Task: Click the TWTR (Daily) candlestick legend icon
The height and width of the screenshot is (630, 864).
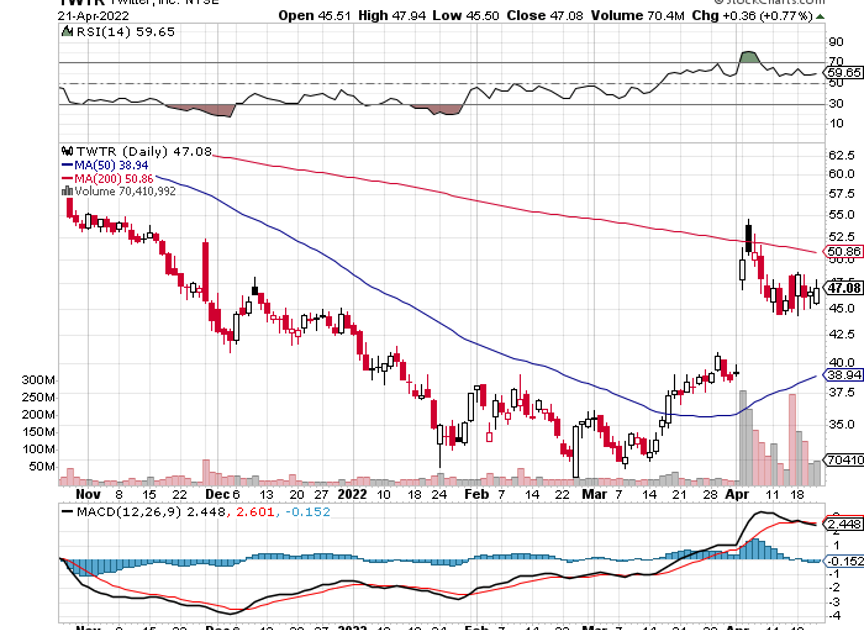Action: [66, 151]
